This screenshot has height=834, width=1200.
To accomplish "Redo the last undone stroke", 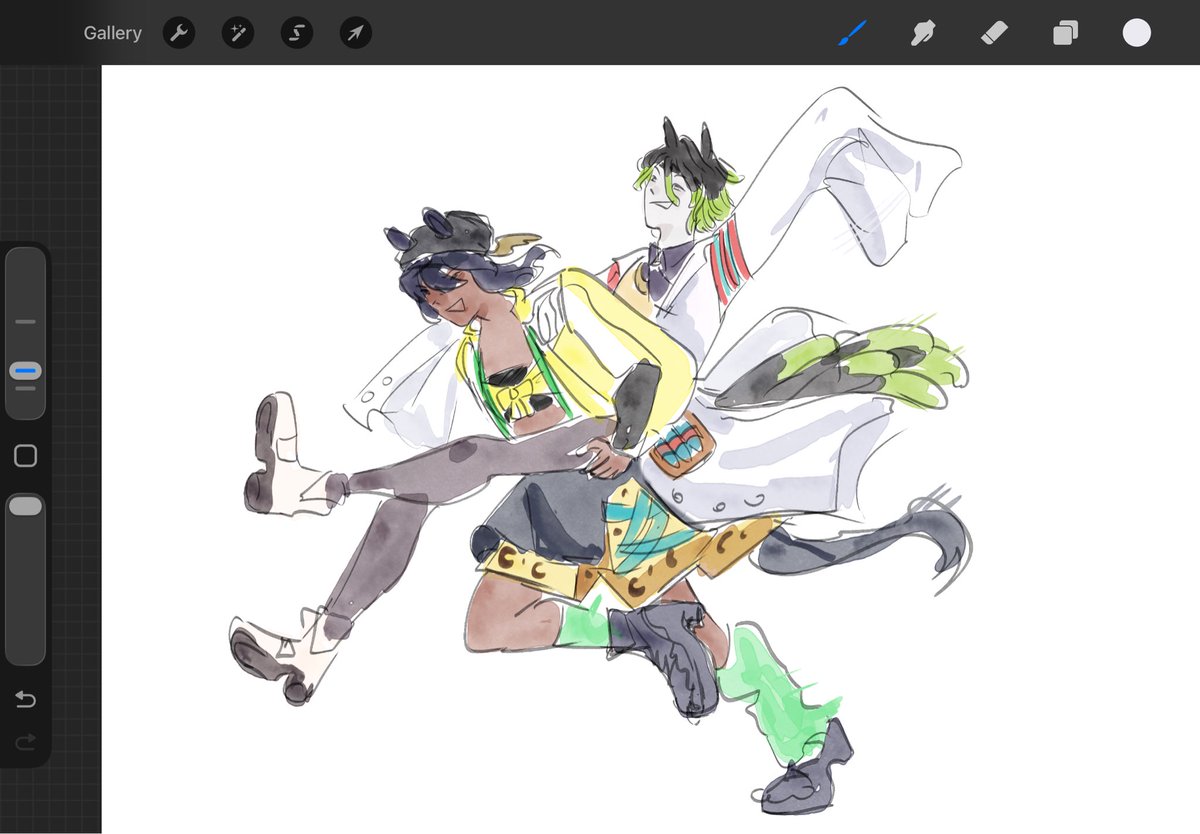I will point(26,741).
